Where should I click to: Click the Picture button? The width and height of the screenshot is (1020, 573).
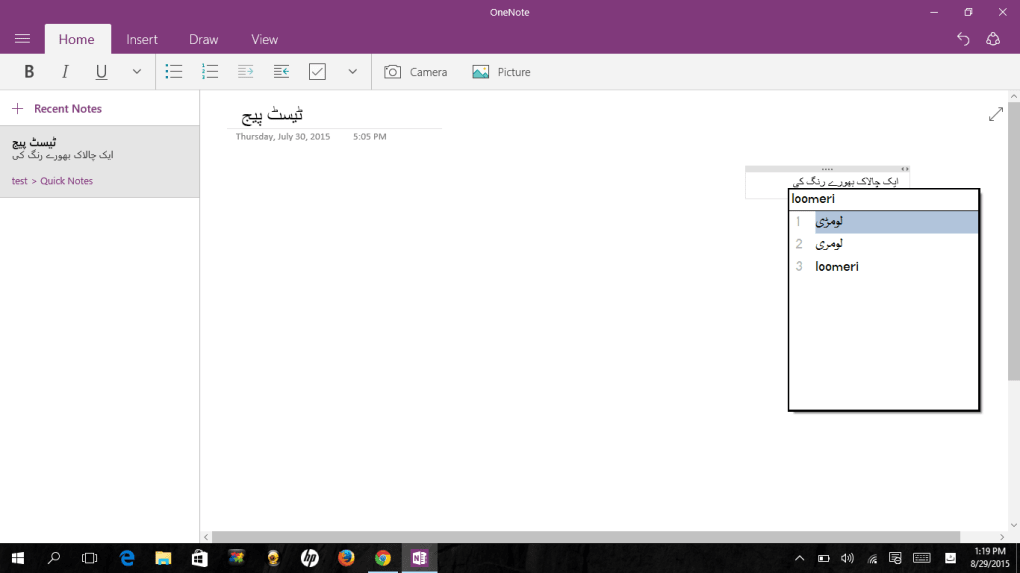point(502,72)
